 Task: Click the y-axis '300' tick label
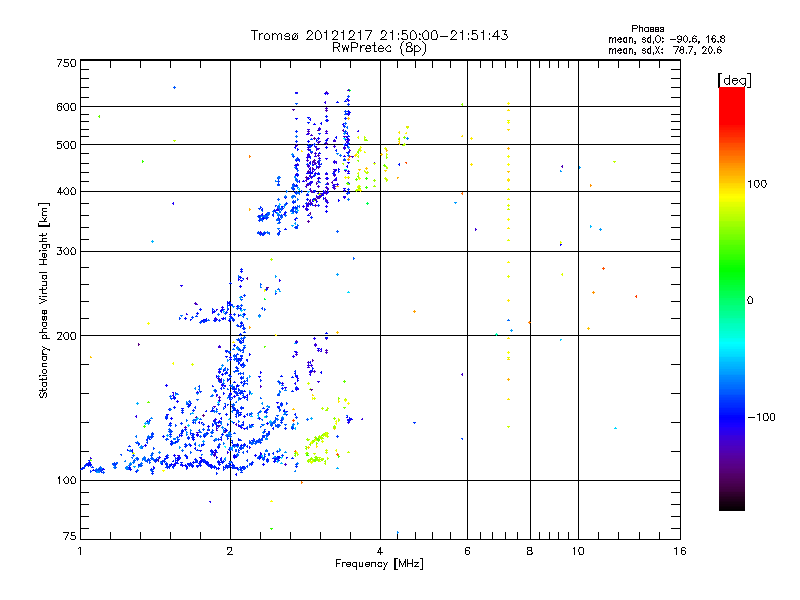point(66,252)
